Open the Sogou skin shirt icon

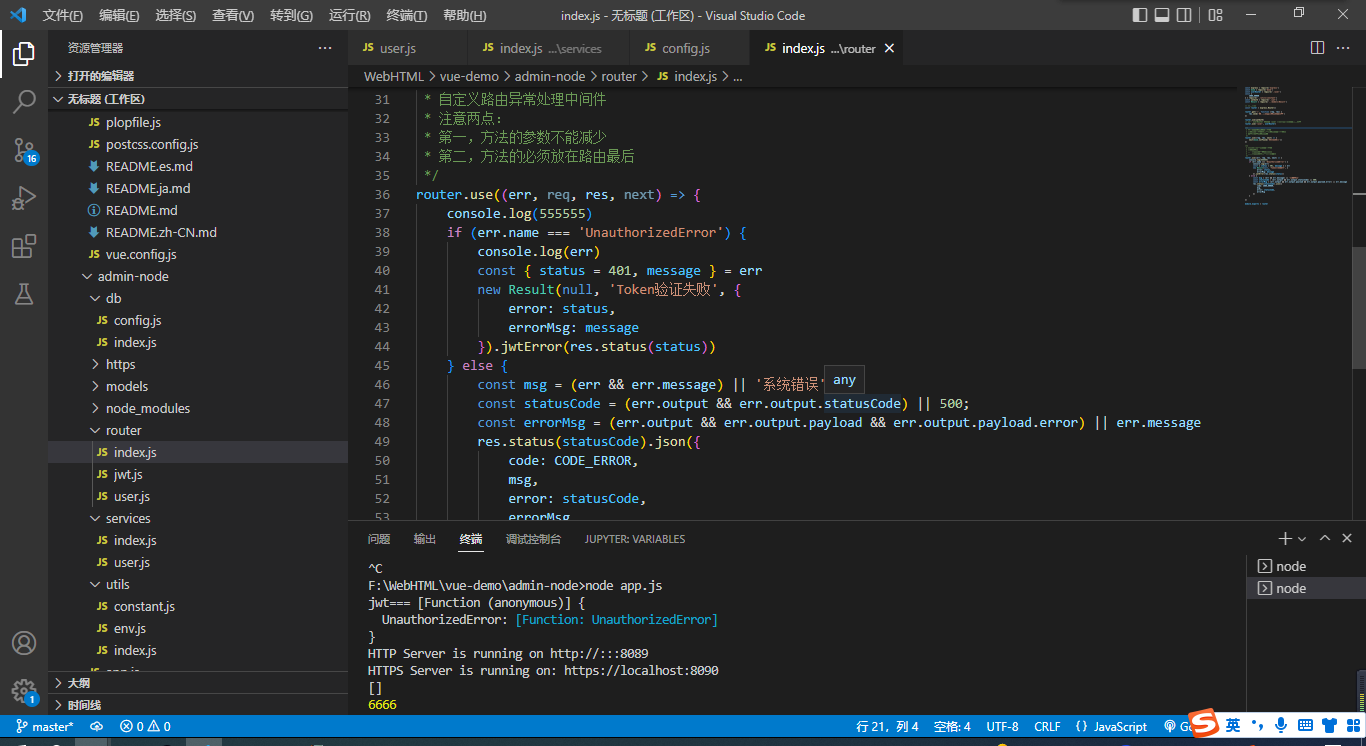pos(1330,725)
